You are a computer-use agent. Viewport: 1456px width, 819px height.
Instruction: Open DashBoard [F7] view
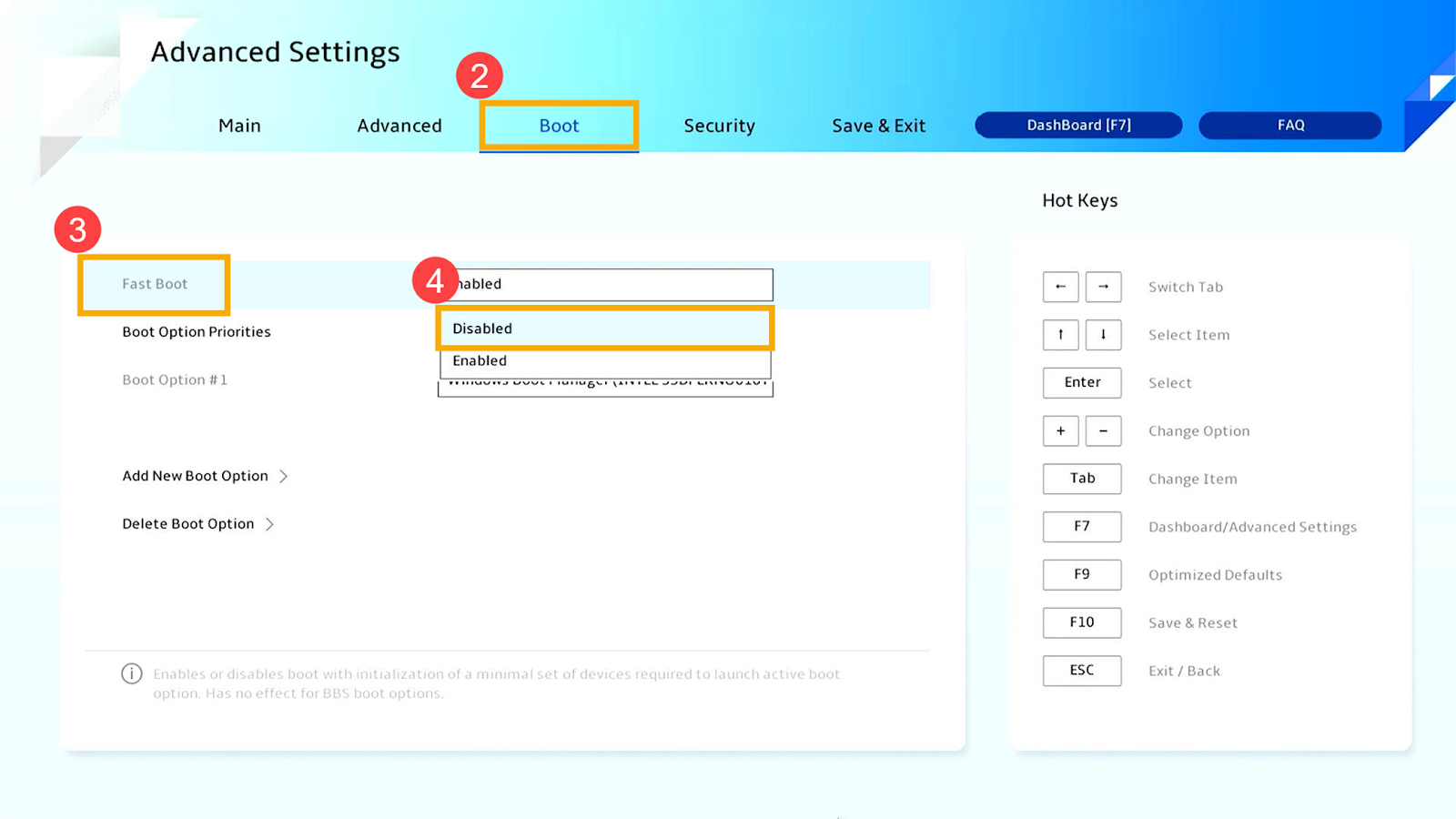click(1078, 125)
